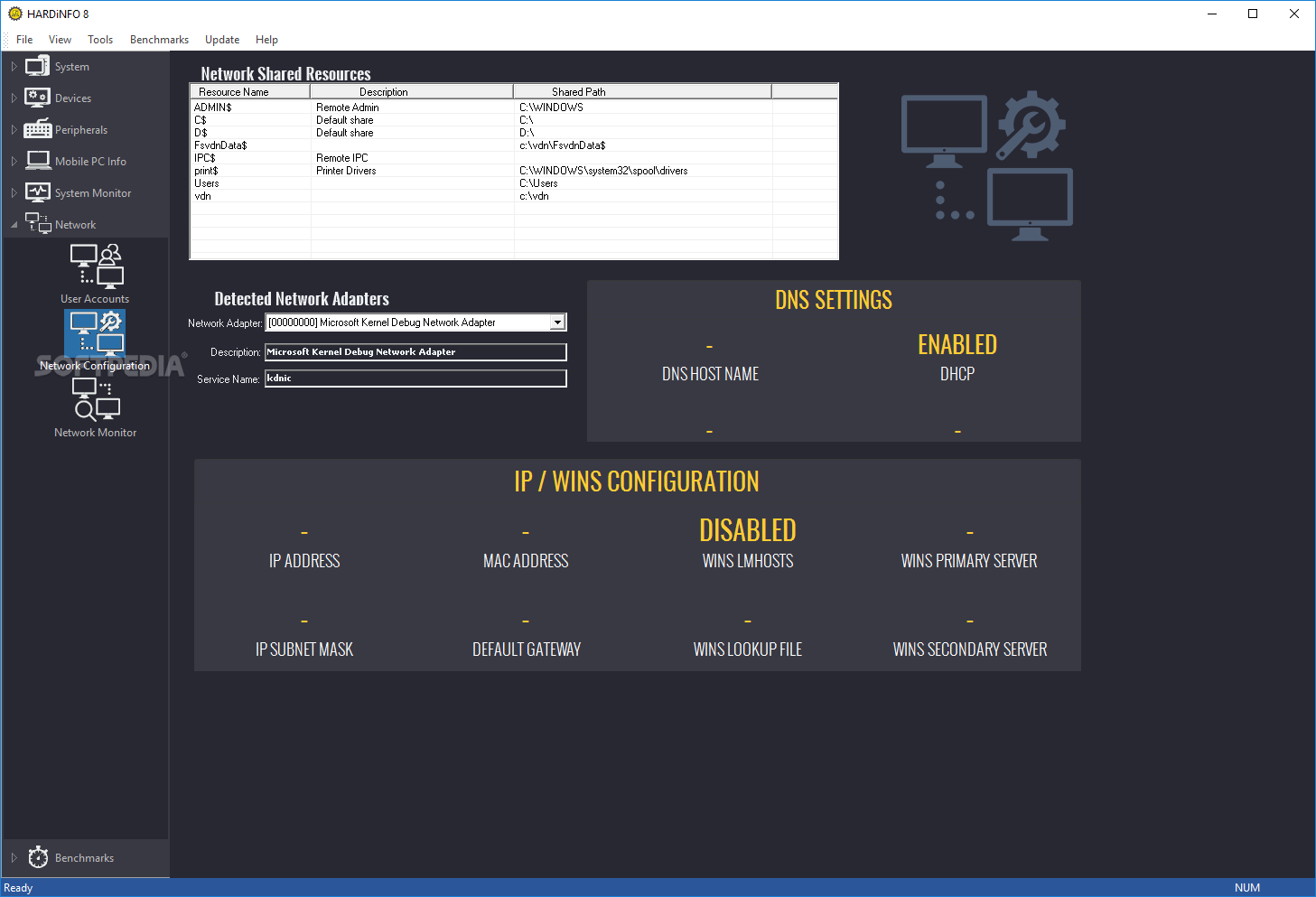Click the MAC ADDRESS label
Image resolution: width=1316 pixels, height=897 pixels.
[526, 561]
